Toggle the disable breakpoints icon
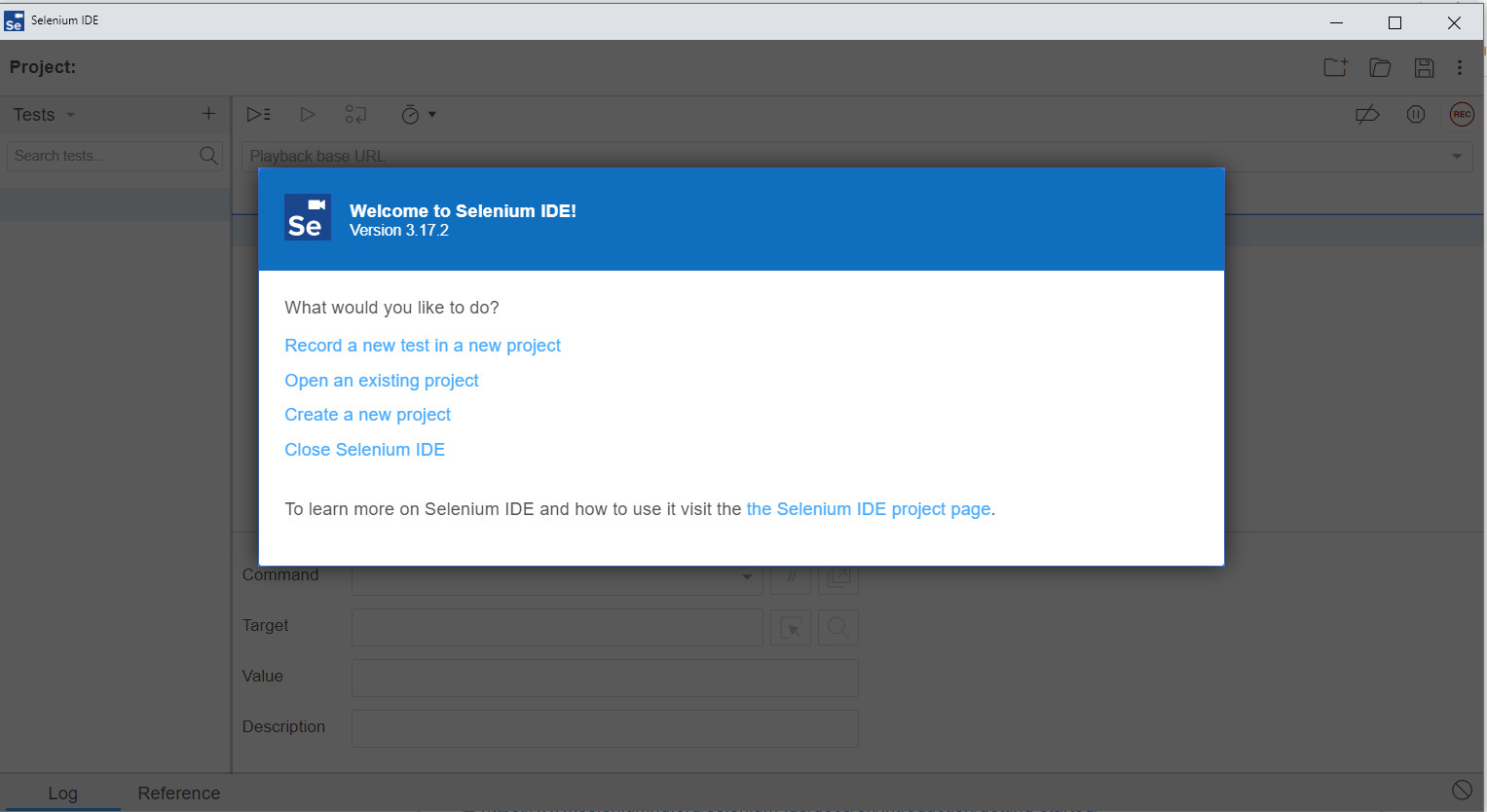Image resolution: width=1487 pixels, height=812 pixels. [1367, 115]
